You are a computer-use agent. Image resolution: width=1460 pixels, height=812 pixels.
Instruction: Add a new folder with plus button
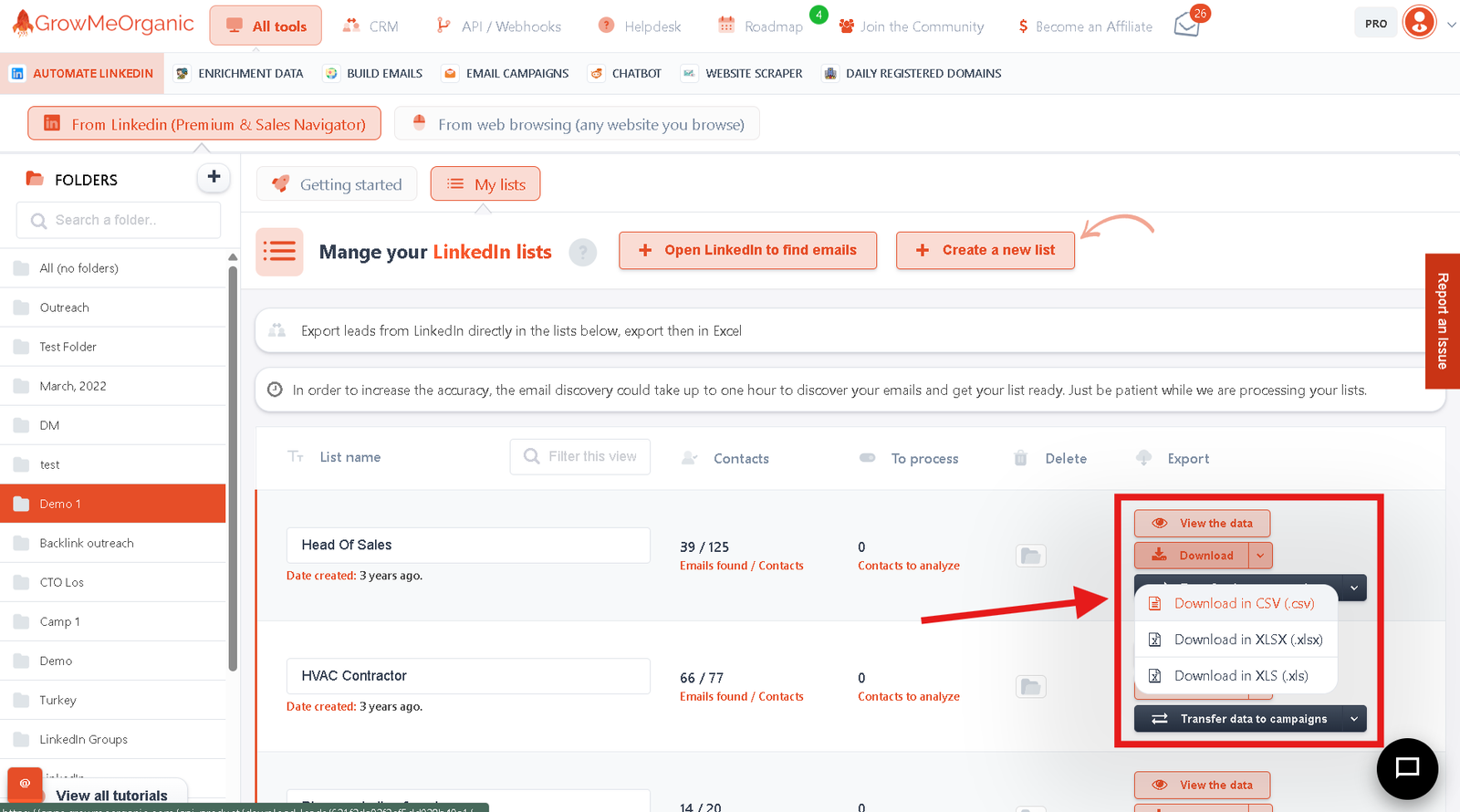click(x=214, y=177)
